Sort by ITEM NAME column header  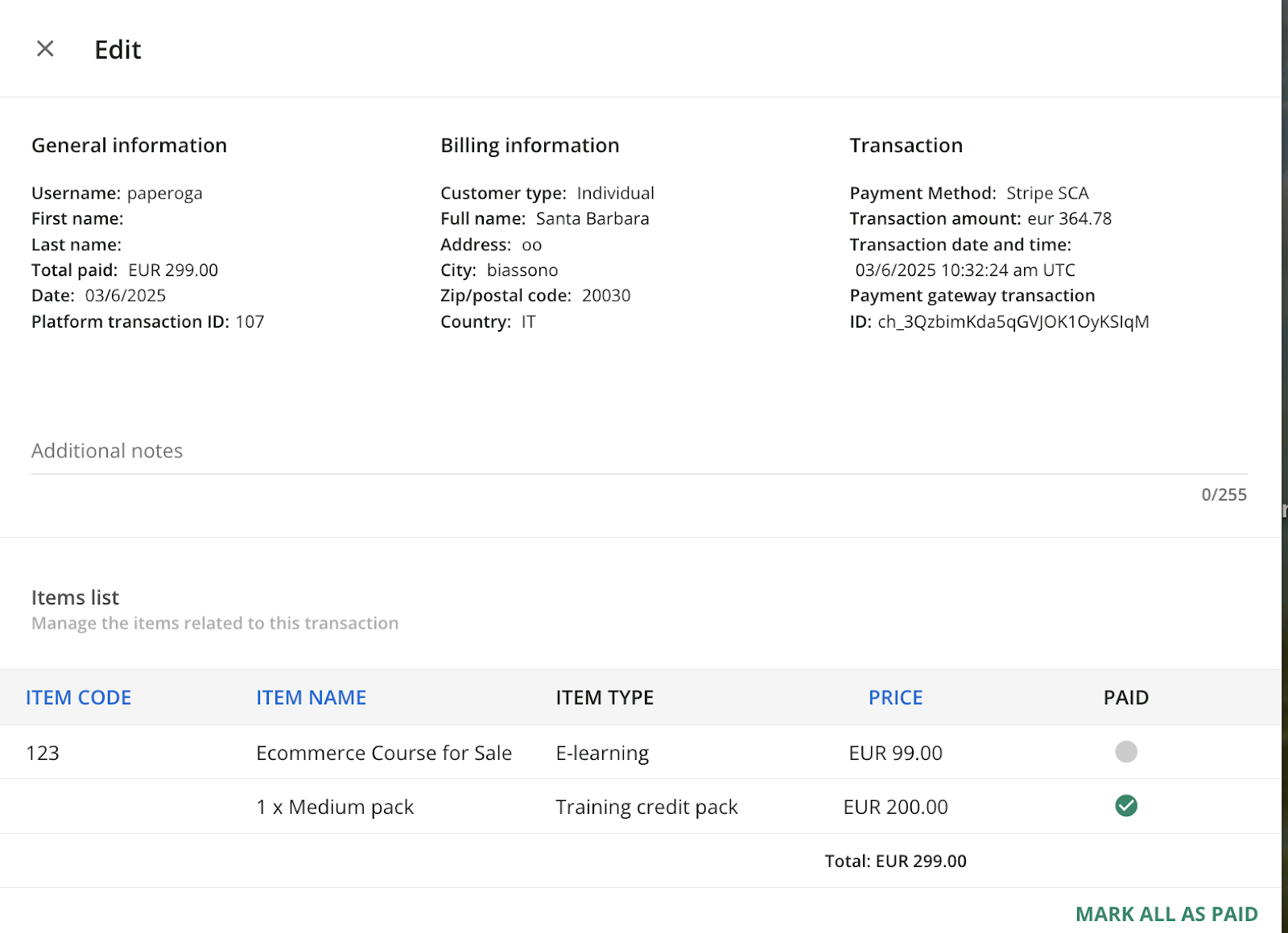pos(311,697)
